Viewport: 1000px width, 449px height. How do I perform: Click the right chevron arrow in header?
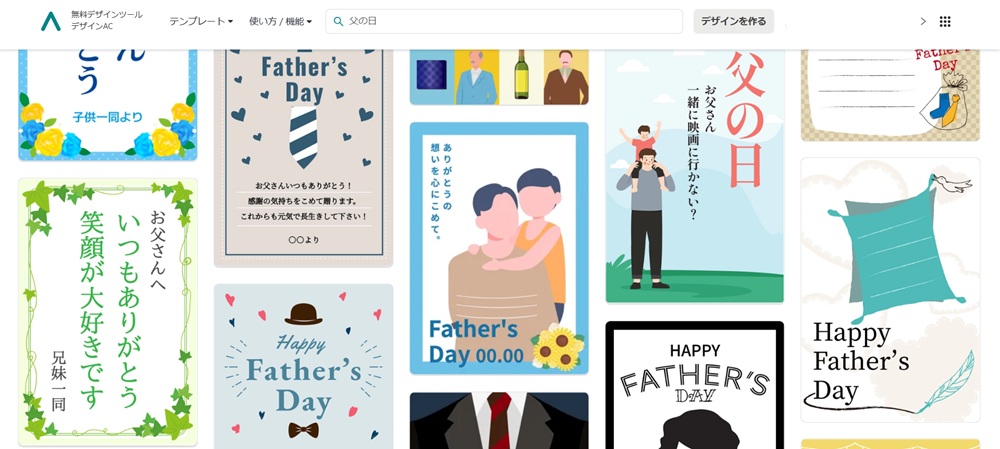point(923,22)
